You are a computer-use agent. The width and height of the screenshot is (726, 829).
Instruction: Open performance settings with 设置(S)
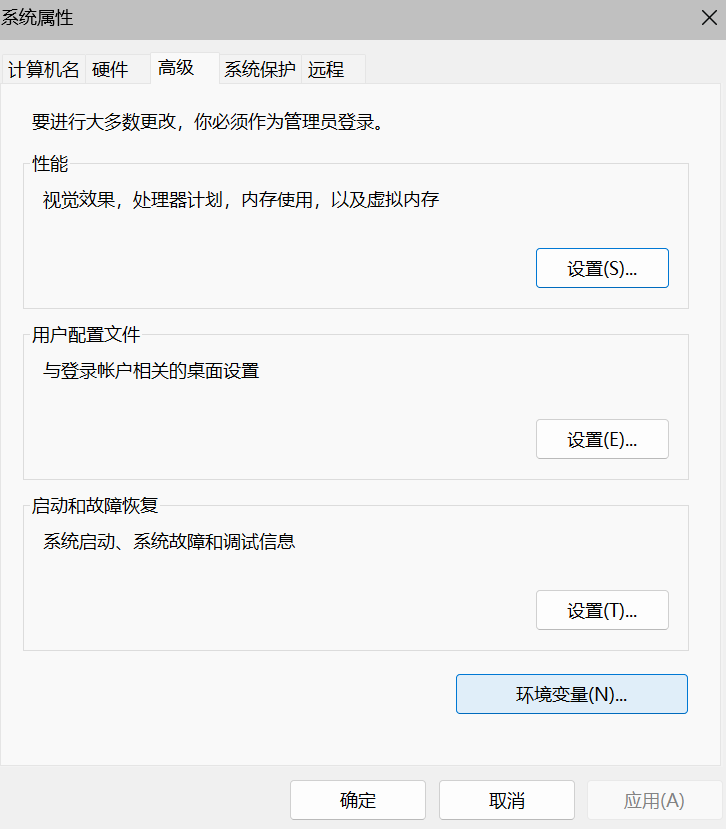(602, 268)
